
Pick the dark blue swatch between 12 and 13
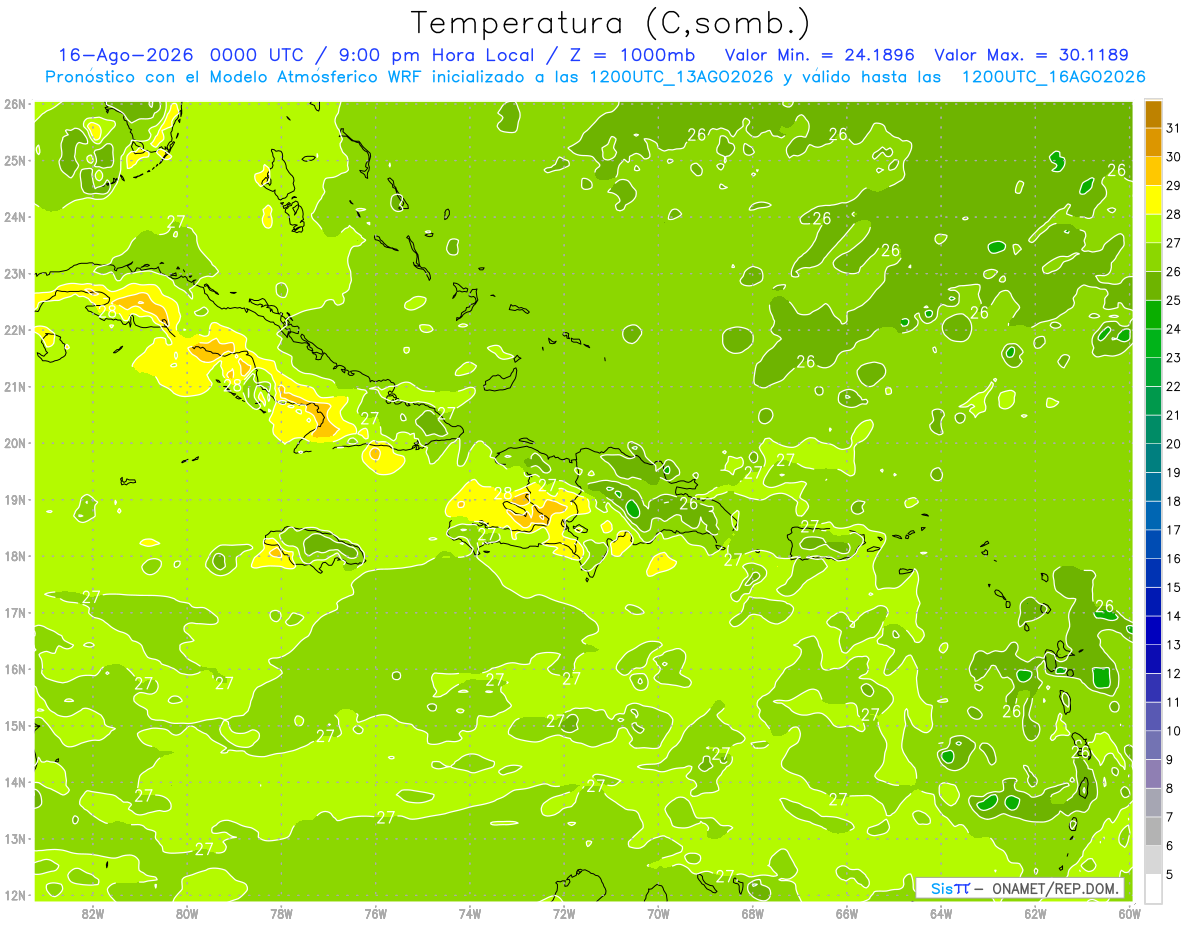click(x=1153, y=658)
